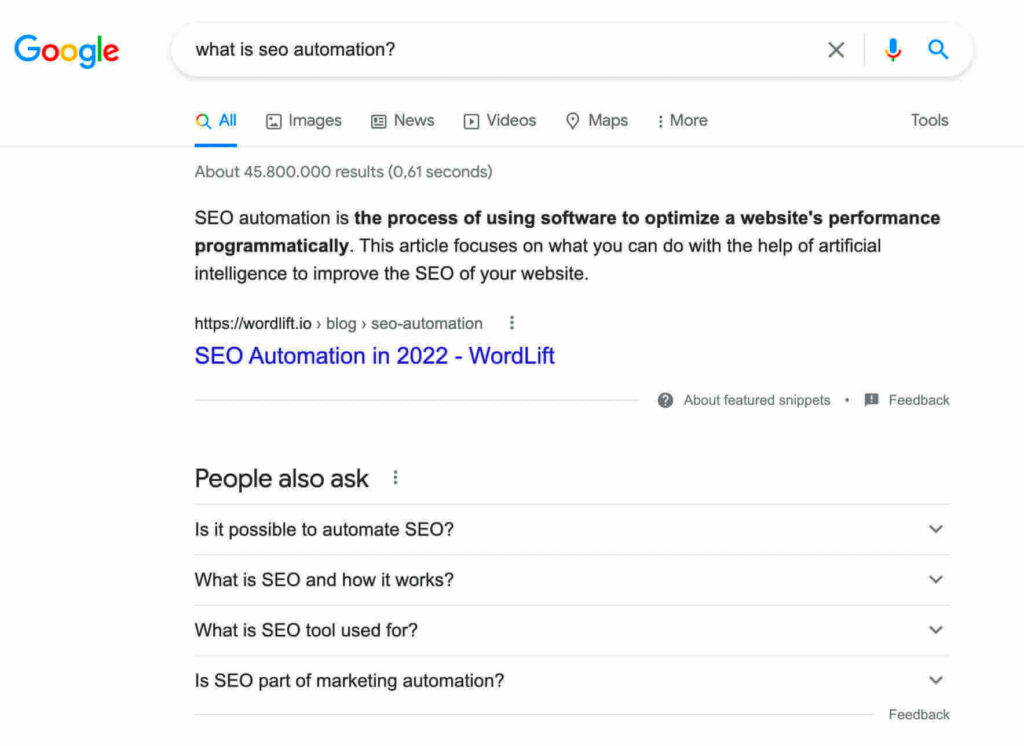Click into the search query input field
This screenshot has height=746, width=1024.
click(x=503, y=50)
